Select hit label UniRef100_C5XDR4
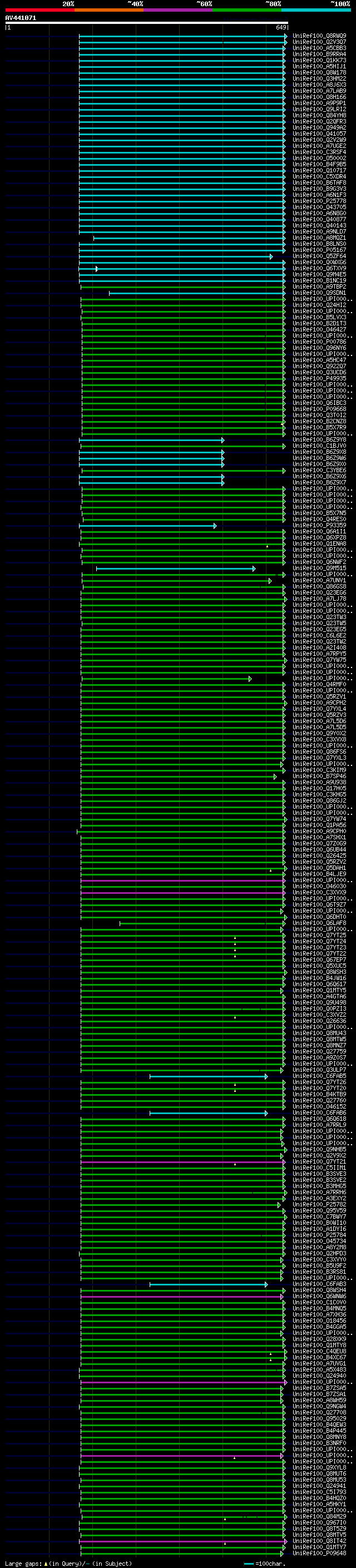Viewport: 356px width, 1568px height. click(319, 176)
